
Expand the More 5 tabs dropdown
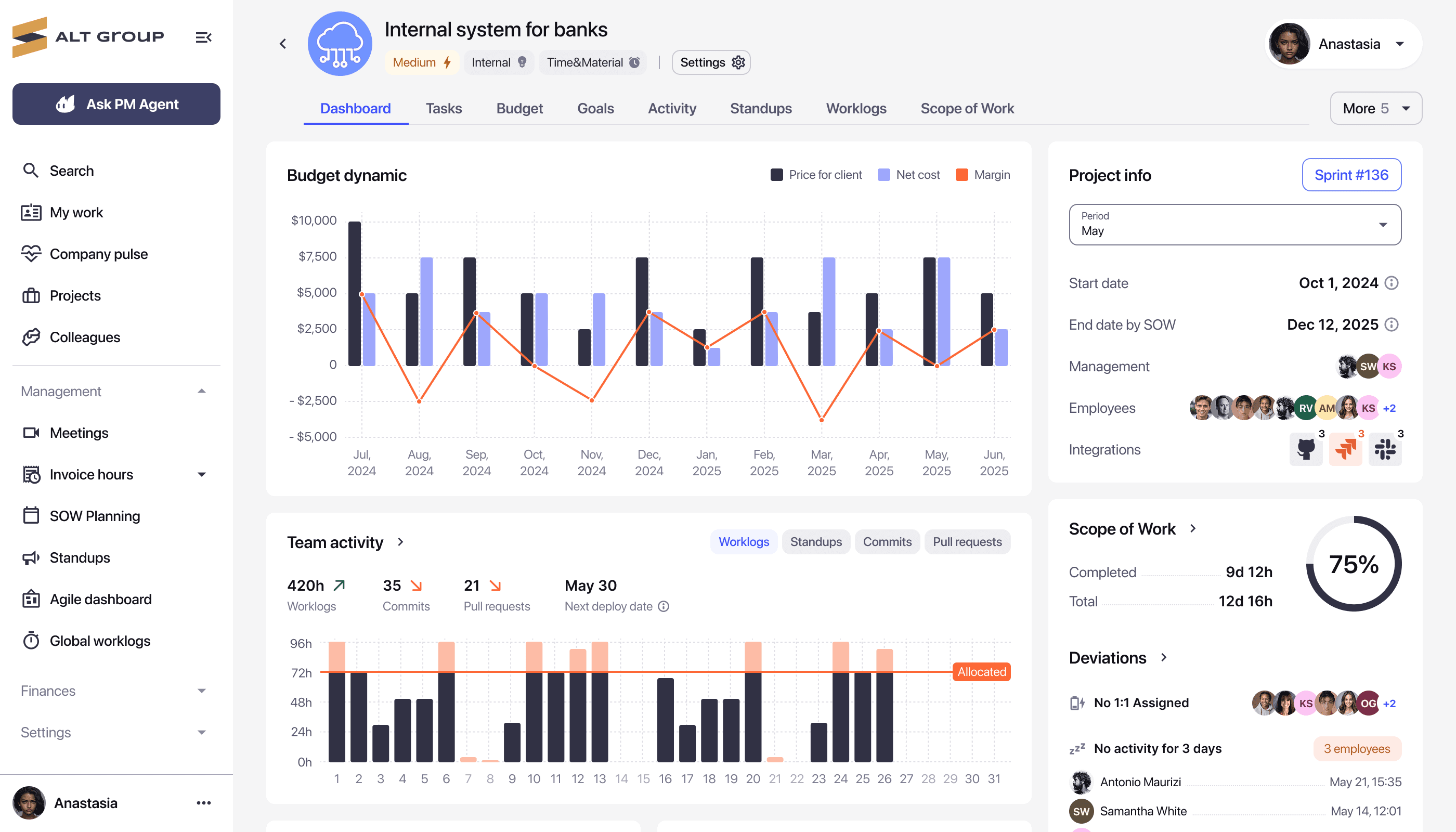click(1375, 109)
